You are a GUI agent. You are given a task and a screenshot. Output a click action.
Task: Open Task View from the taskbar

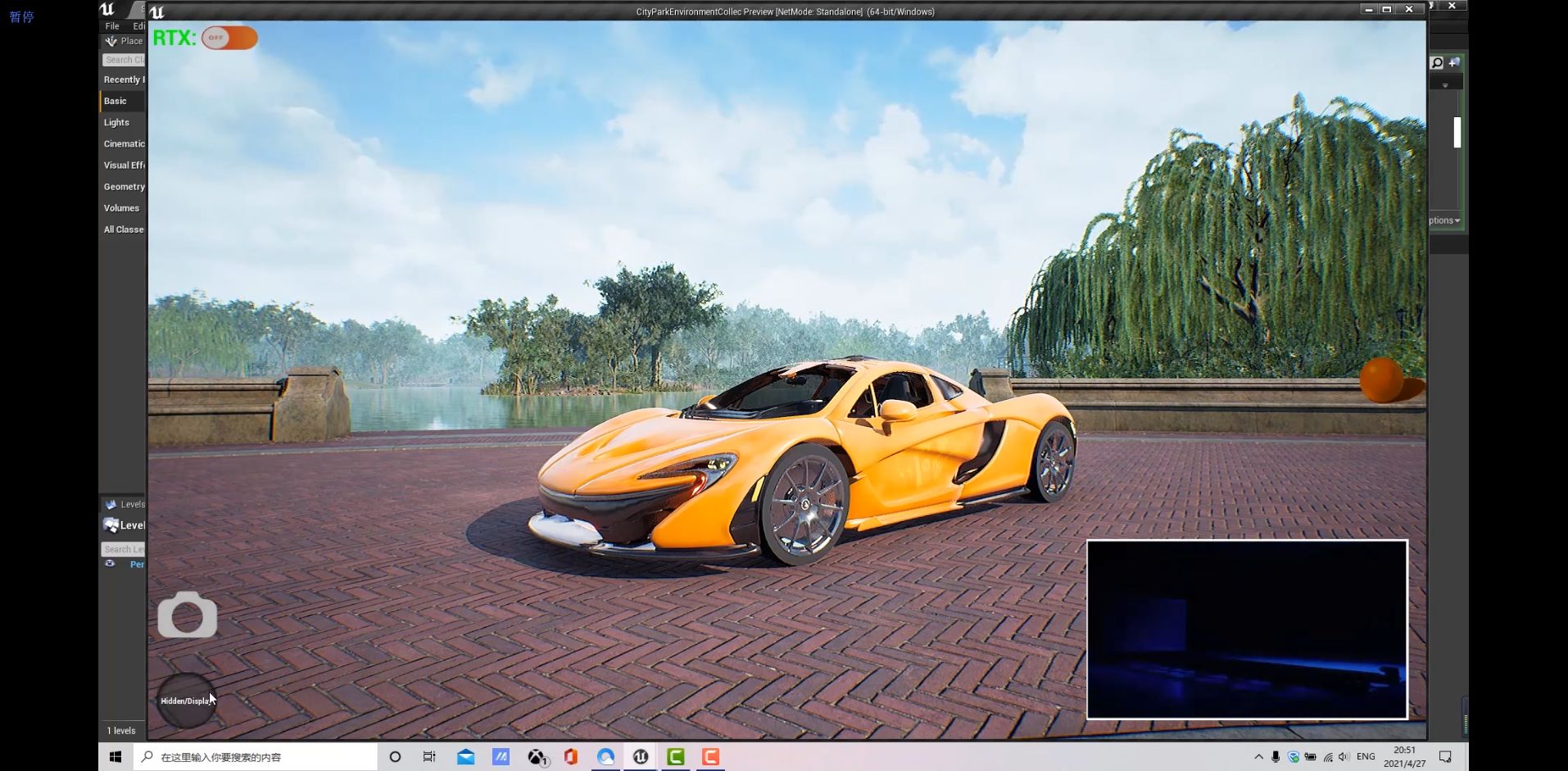pos(429,756)
